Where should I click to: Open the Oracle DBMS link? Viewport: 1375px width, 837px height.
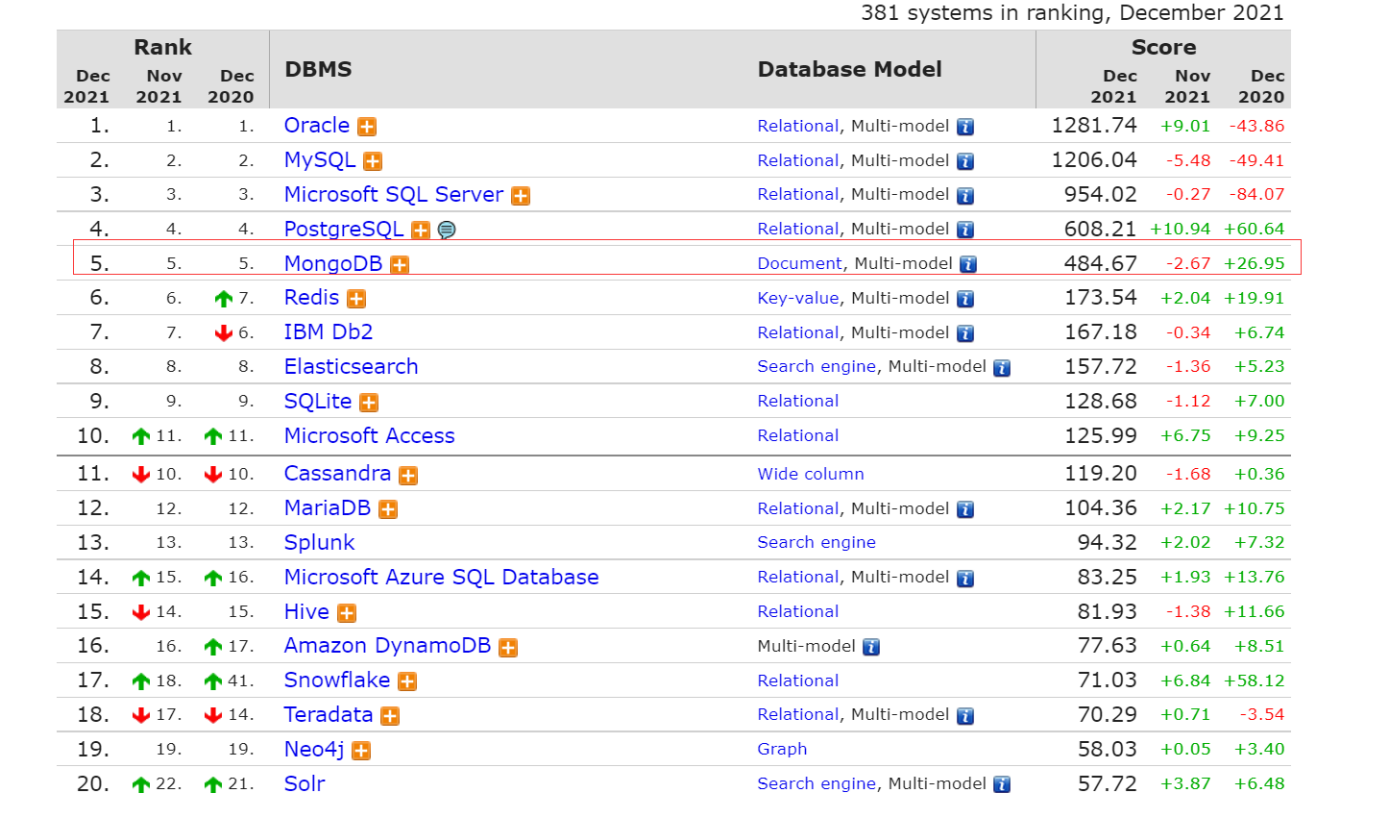pyautogui.click(x=317, y=126)
